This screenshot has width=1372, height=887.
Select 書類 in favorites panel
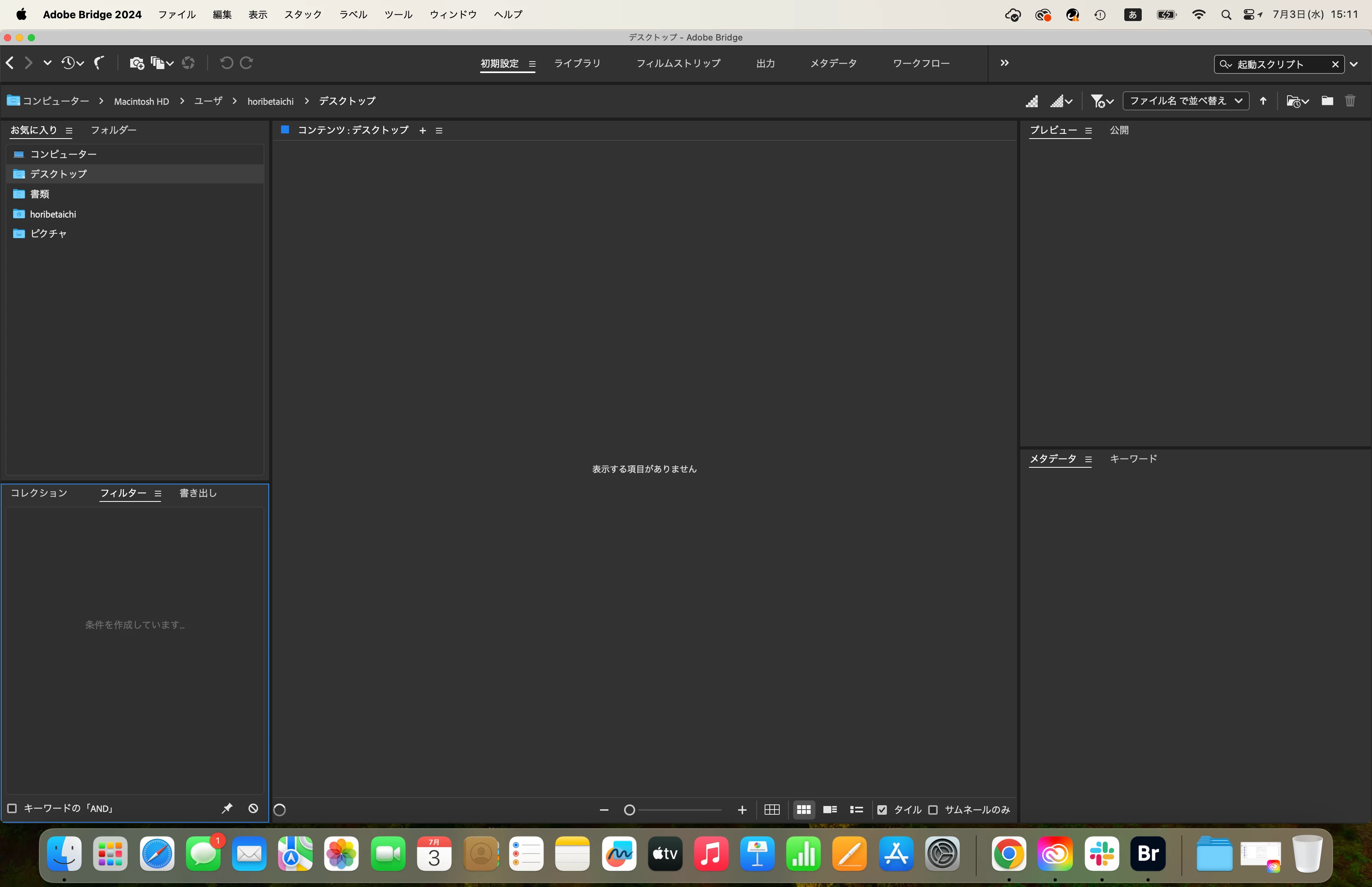point(39,194)
